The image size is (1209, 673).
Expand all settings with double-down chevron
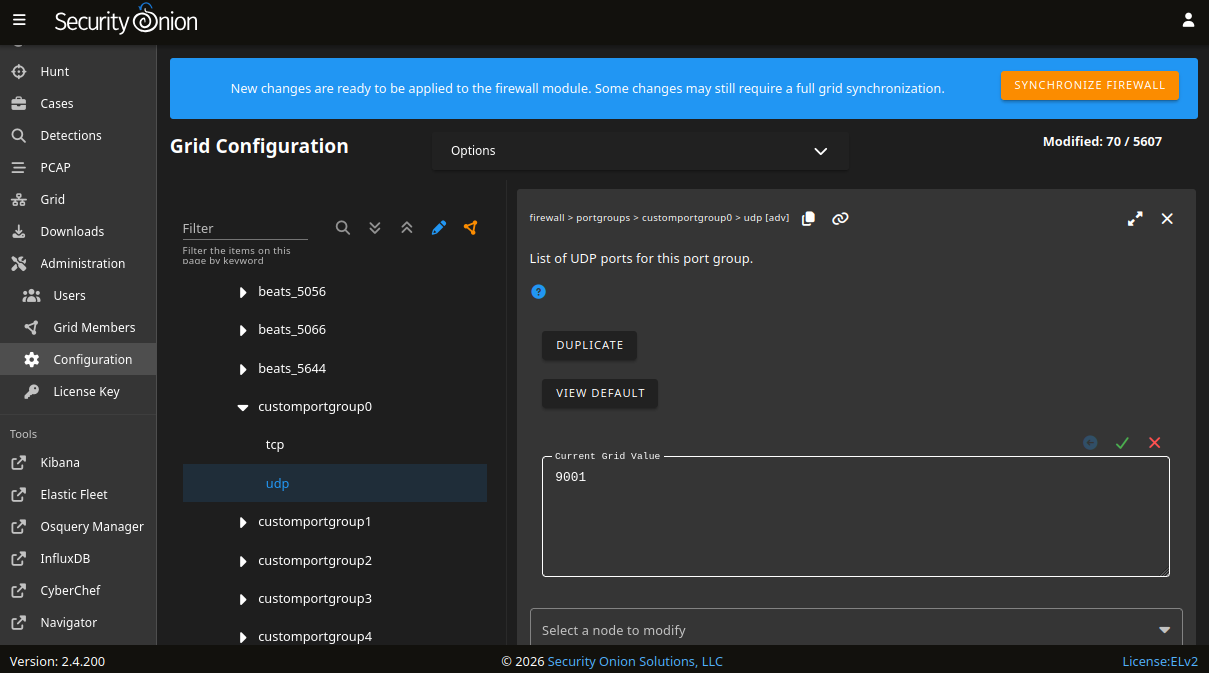(375, 228)
